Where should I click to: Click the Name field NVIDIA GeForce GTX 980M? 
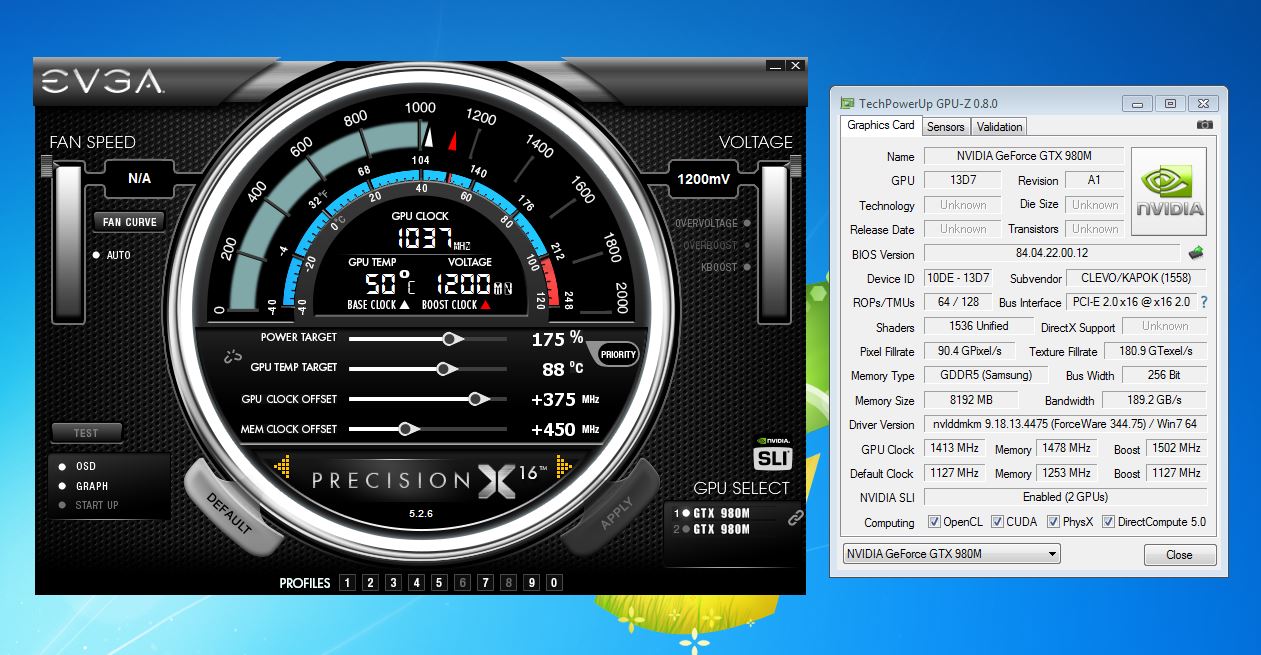[1024, 156]
